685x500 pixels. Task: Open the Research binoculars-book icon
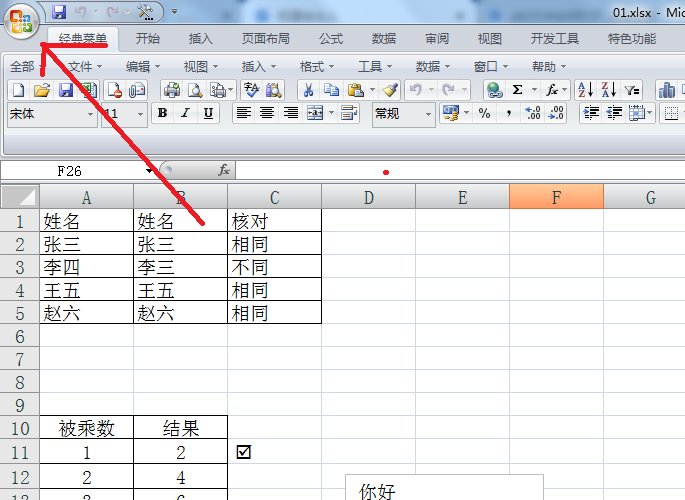click(274, 90)
